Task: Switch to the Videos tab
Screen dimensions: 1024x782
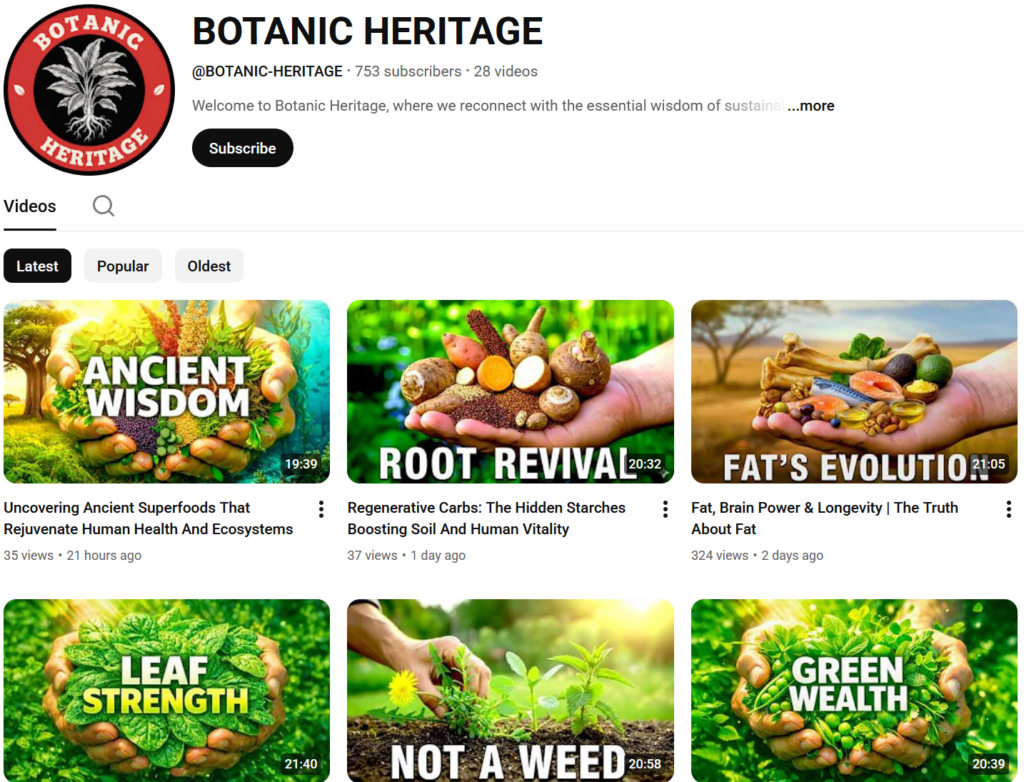Action: click(x=29, y=206)
